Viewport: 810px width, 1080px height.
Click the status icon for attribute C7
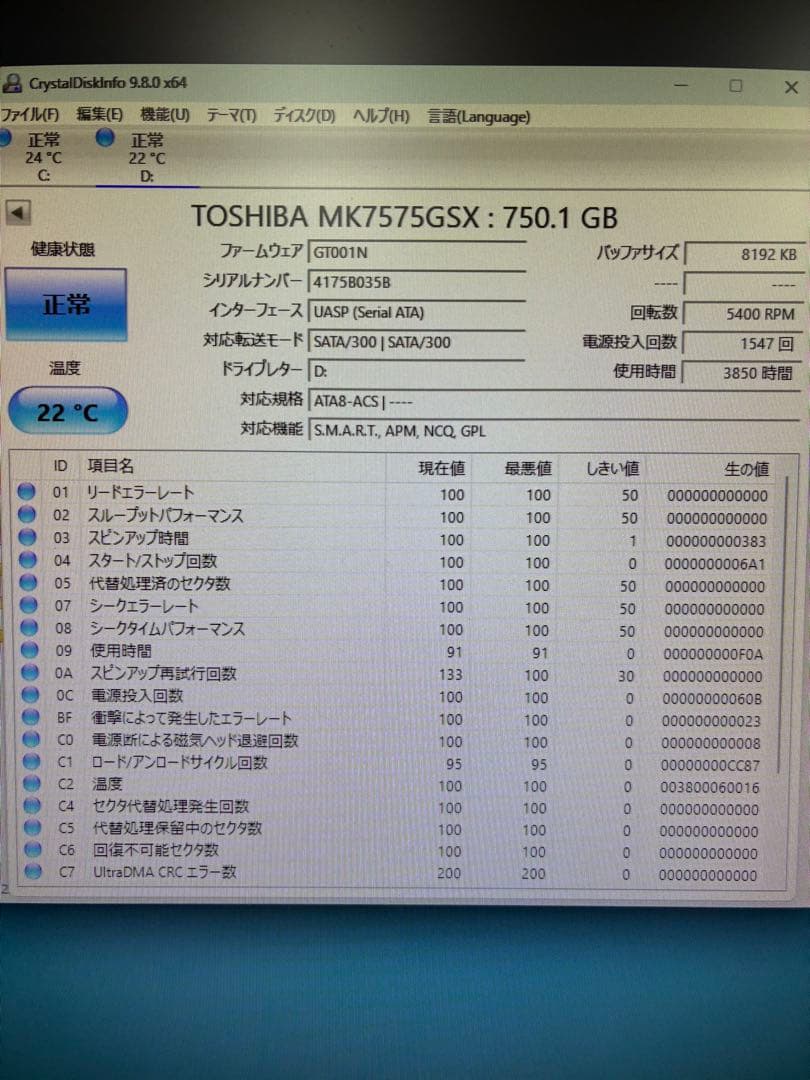pos(33,871)
